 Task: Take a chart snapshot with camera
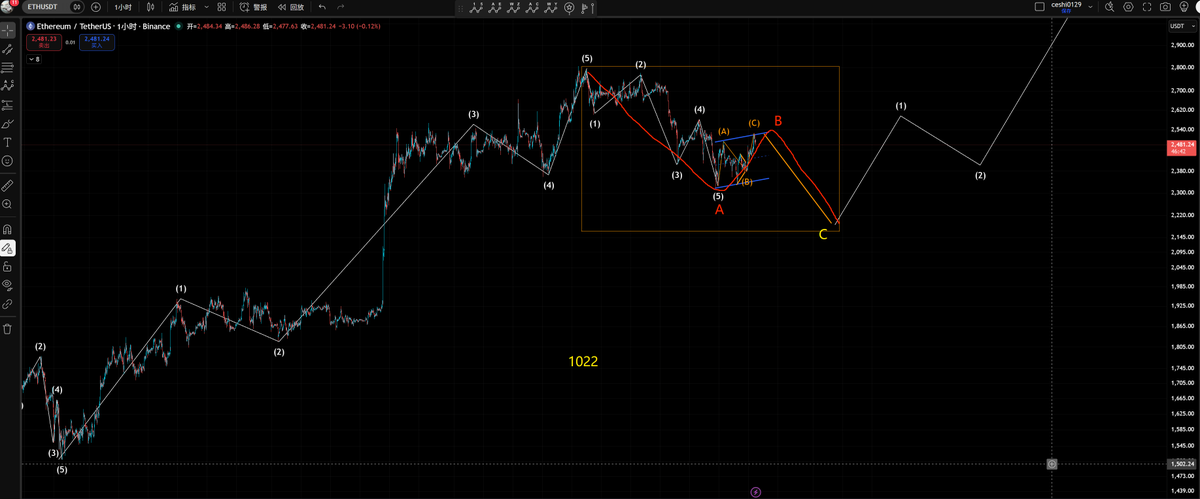click(1166, 7)
